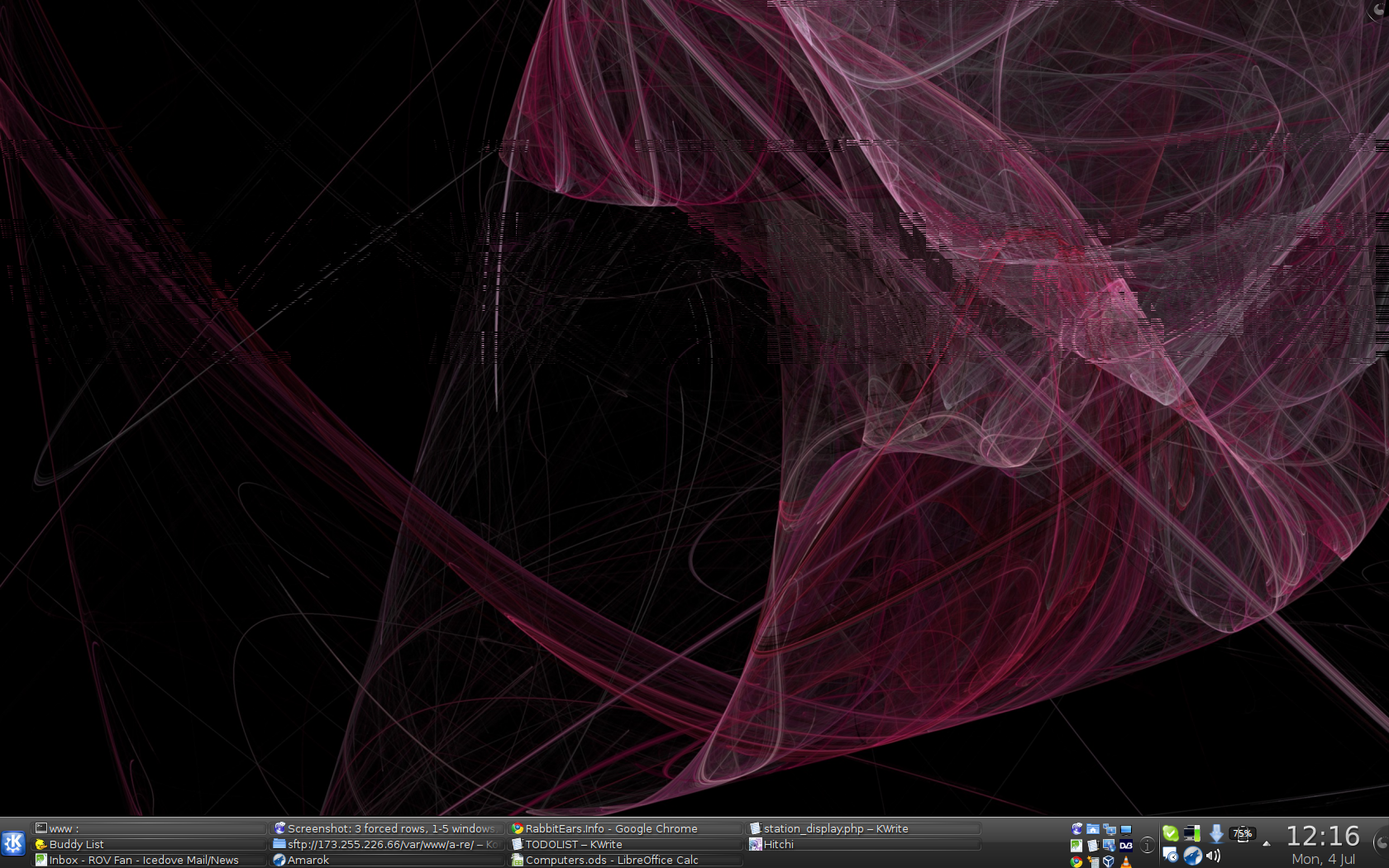The width and height of the screenshot is (1389, 868).
Task: Bring up station_display.php KWrite window
Action: (835, 828)
